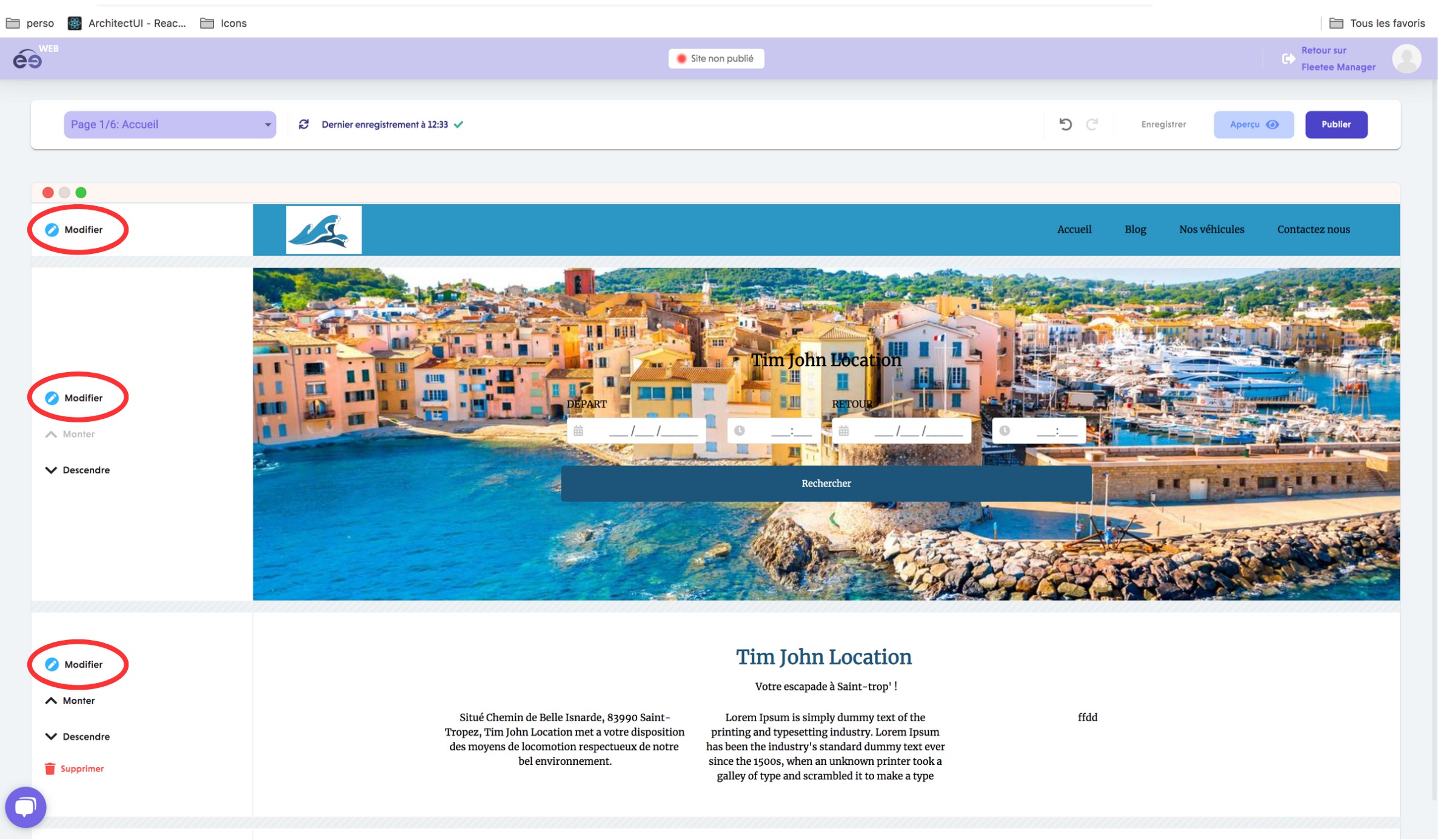Click the clock icon in the return time field
1438x840 pixels.
click(1005, 431)
